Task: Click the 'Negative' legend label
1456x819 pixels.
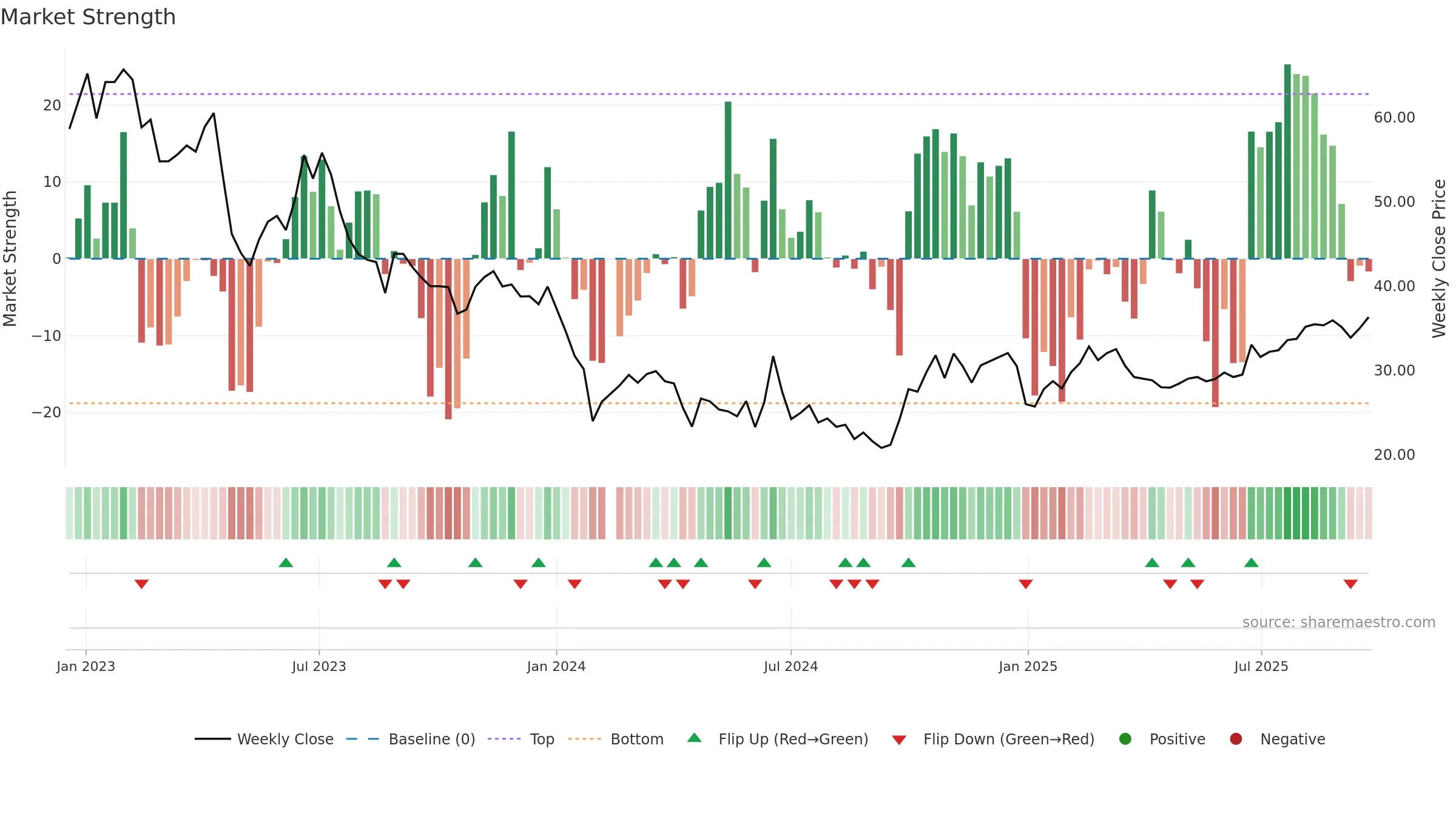Action: point(1293,739)
